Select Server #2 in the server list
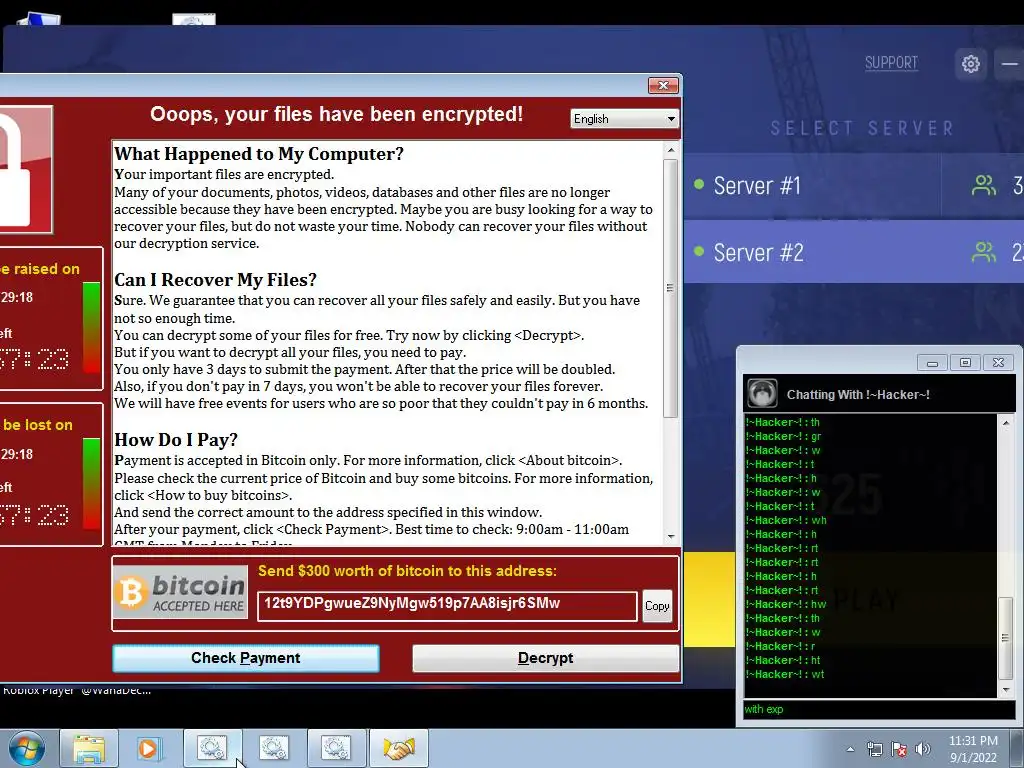Viewport: 1024px width, 768px height. (x=854, y=252)
